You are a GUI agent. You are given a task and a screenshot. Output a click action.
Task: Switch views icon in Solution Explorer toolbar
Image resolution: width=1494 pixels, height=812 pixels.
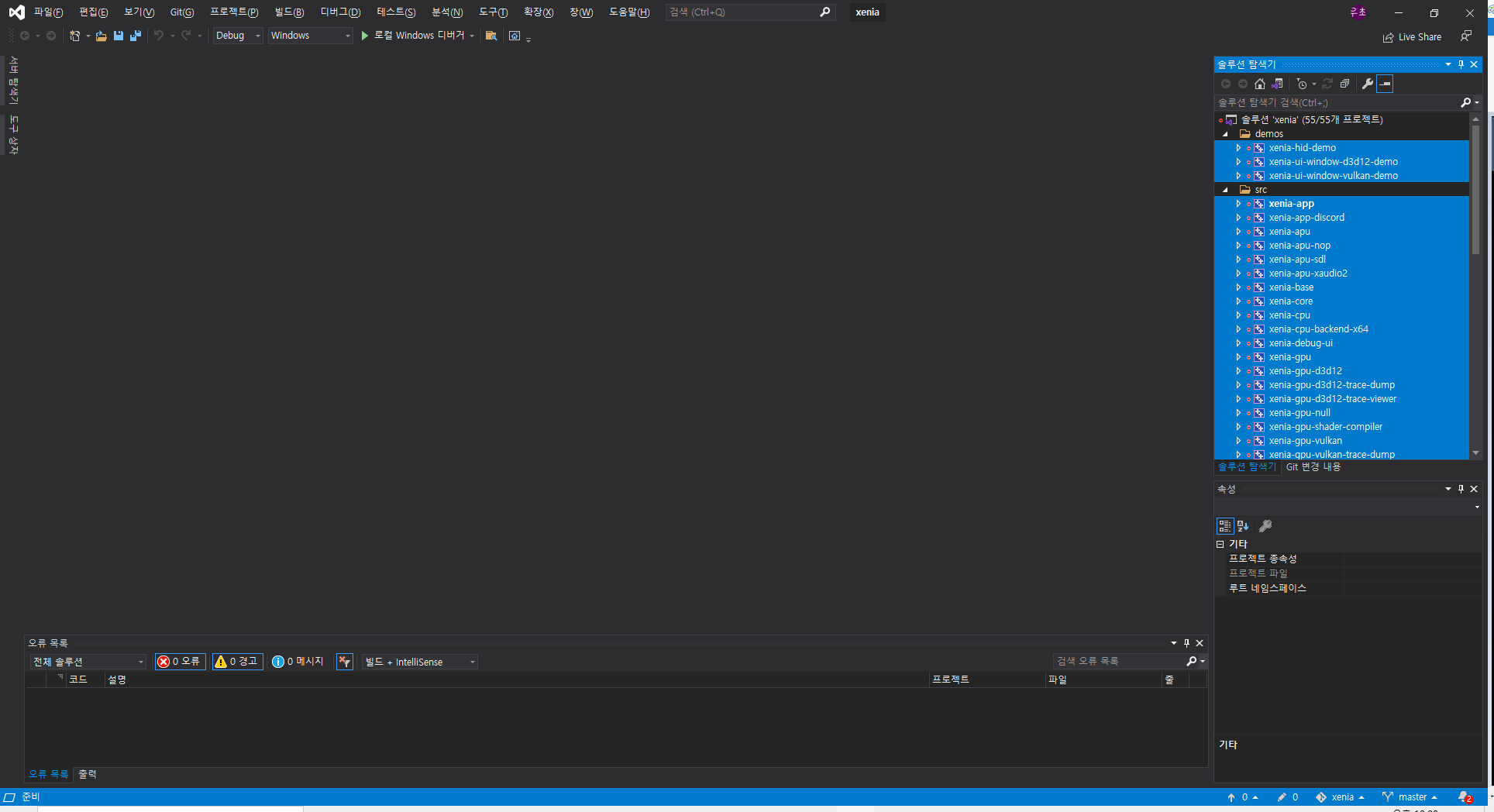coord(1277,84)
